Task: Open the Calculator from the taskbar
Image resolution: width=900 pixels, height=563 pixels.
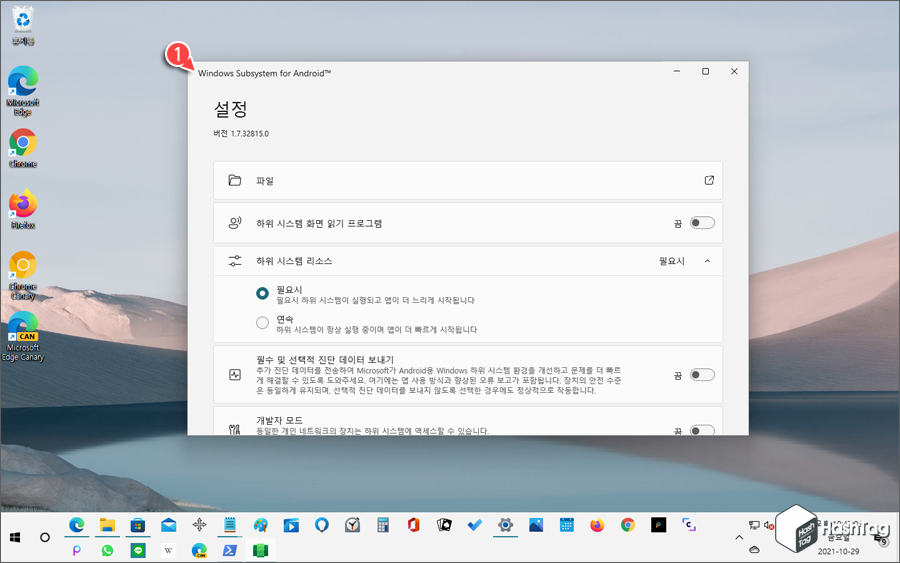Action: tap(383, 525)
